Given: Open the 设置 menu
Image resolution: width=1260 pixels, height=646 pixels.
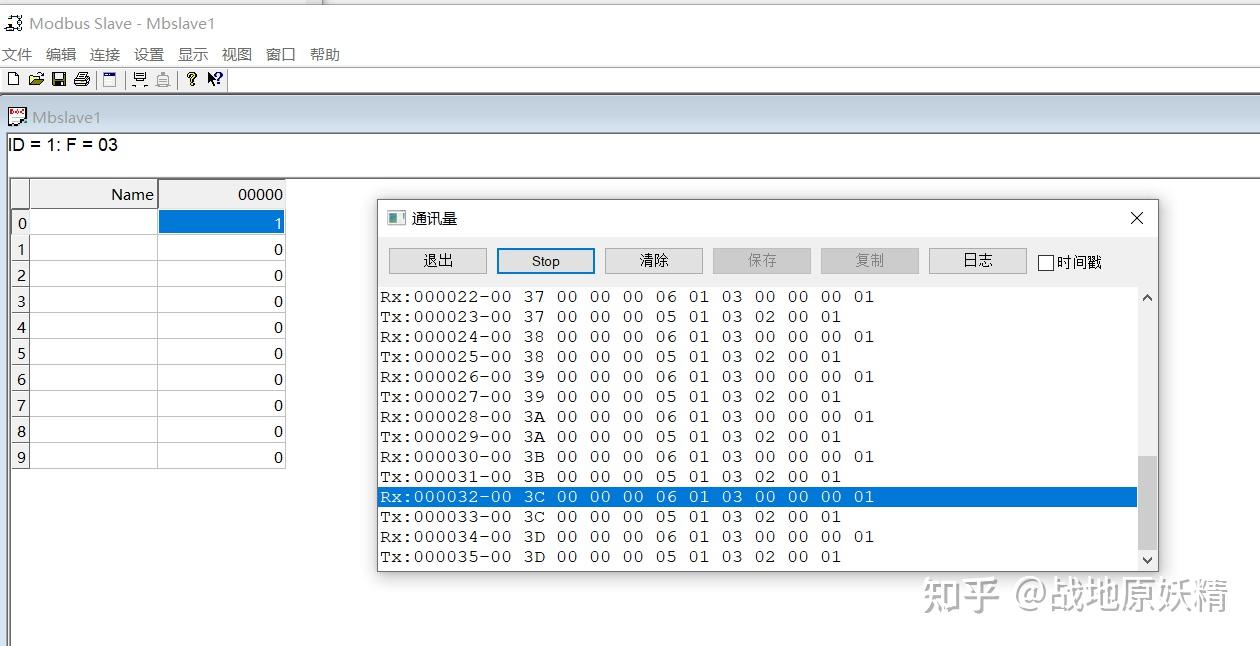Looking at the screenshot, I should [x=149, y=55].
